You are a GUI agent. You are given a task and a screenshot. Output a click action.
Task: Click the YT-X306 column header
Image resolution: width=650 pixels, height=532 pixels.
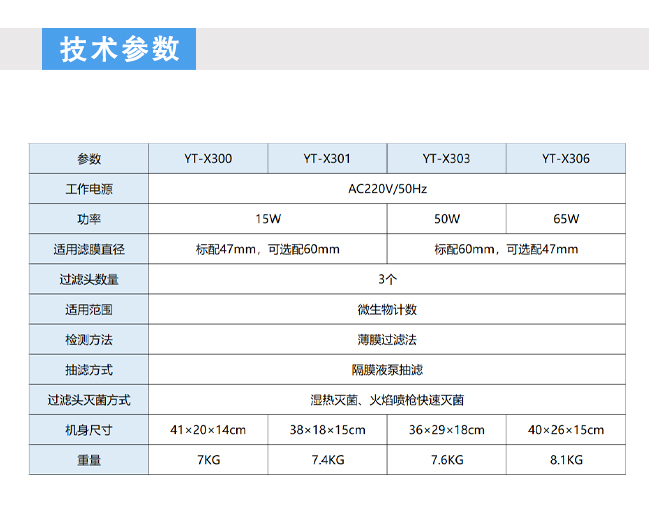[x=566, y=158]
